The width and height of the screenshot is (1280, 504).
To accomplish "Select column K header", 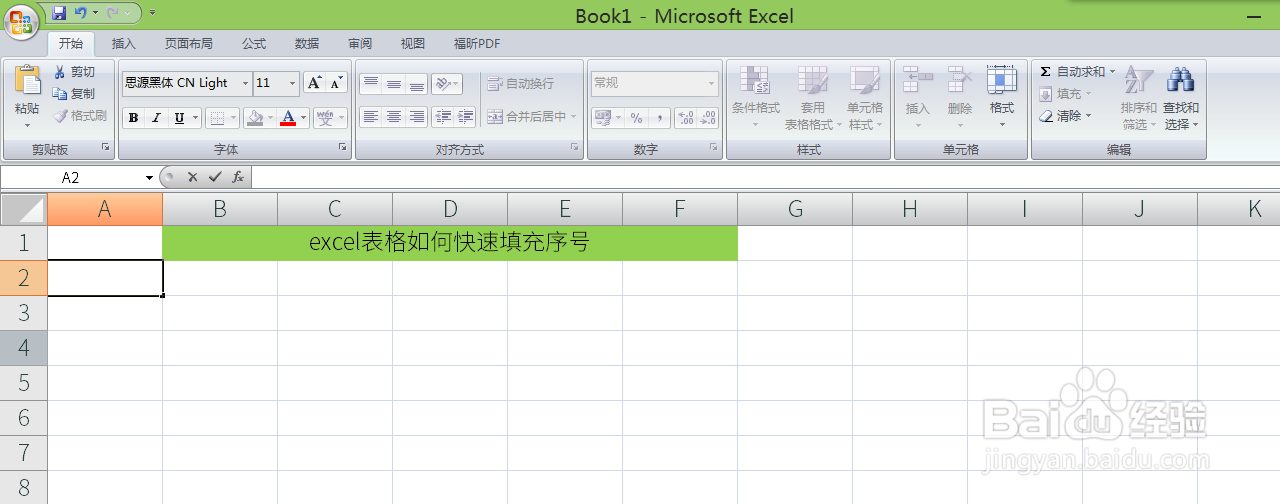I will 1239,209.
